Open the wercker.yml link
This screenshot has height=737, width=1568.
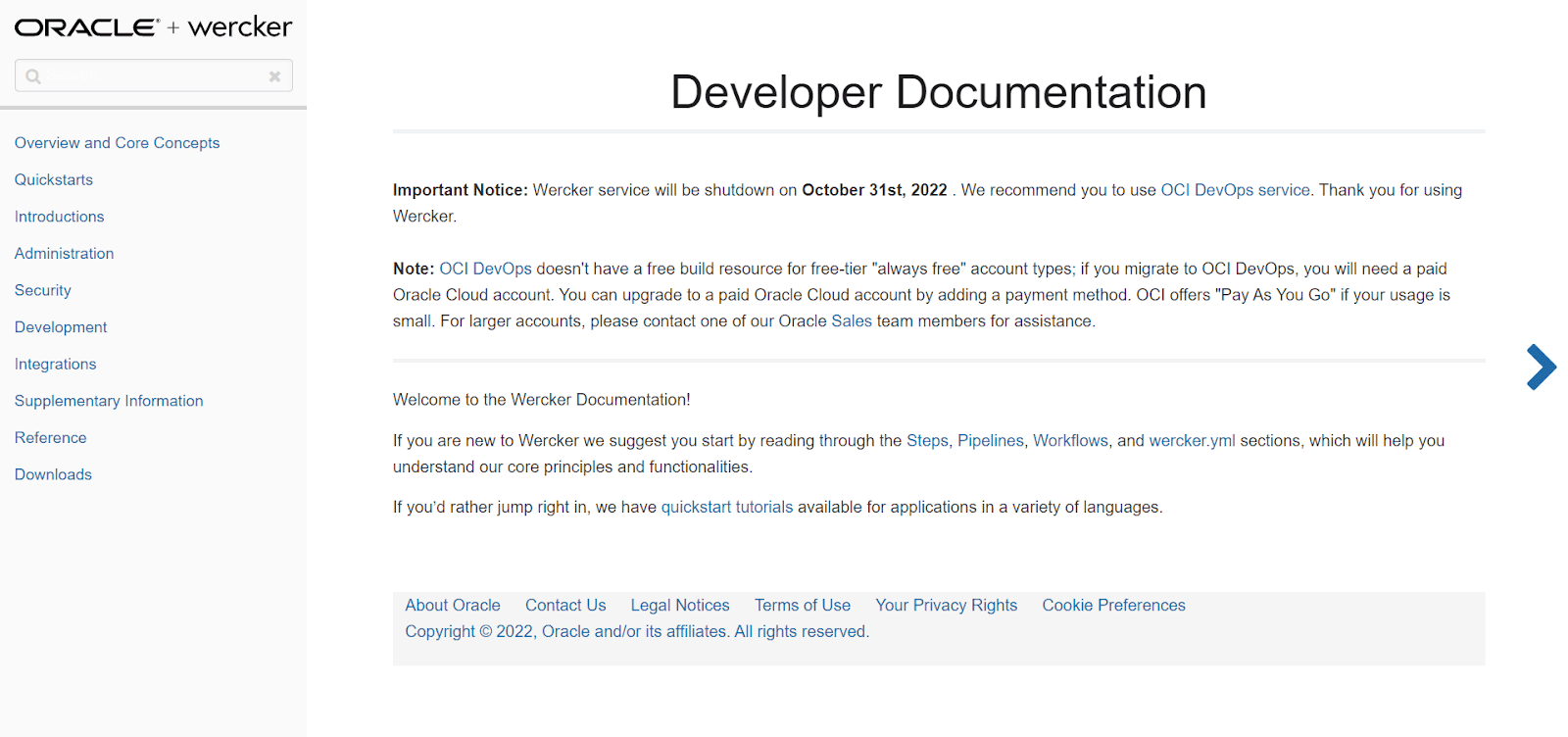(1192, 441)
